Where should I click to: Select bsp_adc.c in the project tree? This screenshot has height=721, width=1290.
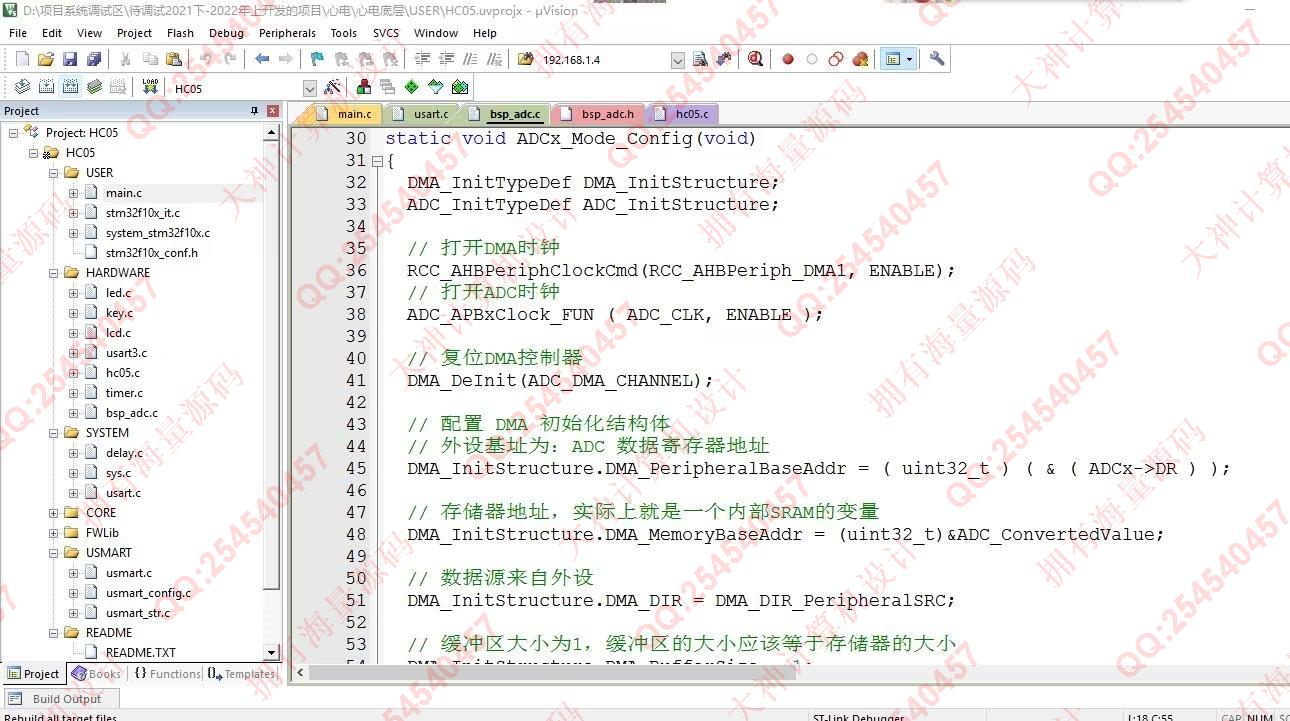coord(132,412)
